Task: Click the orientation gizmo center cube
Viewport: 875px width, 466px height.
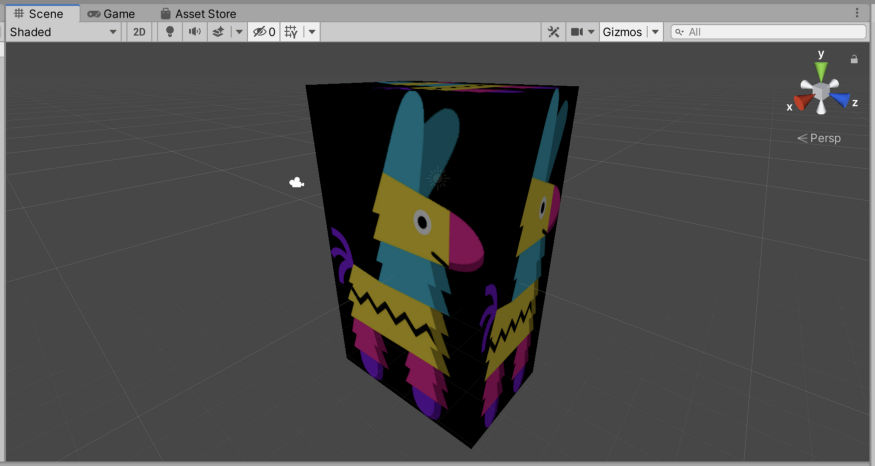Action: click(821, 91)
